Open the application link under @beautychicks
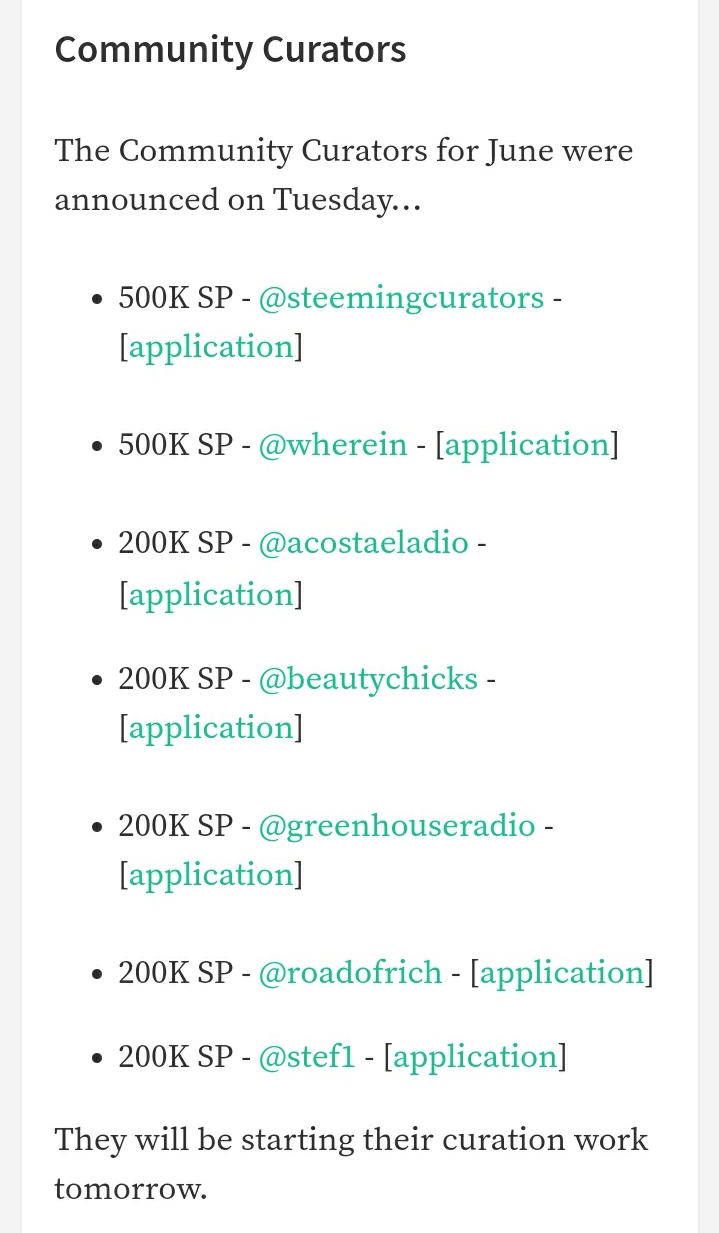This screenshot has width=719, height=1233. [211, 728]
